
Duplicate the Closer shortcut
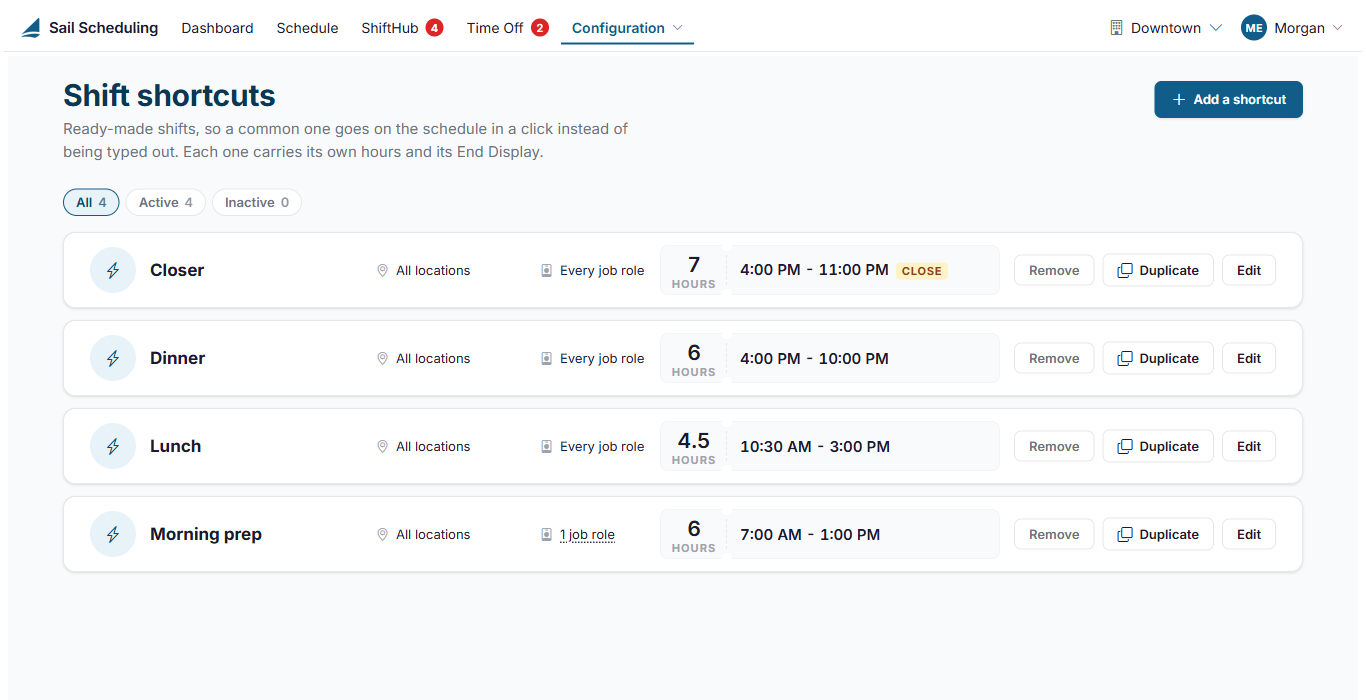(1158, 270)
